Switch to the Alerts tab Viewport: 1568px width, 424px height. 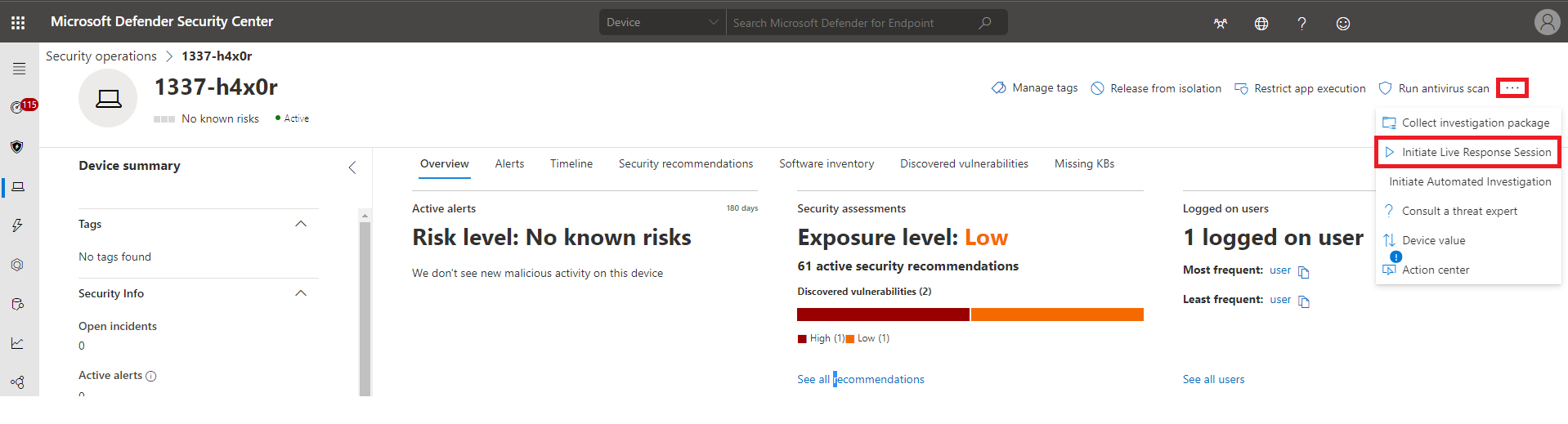[x=509, y=164]
